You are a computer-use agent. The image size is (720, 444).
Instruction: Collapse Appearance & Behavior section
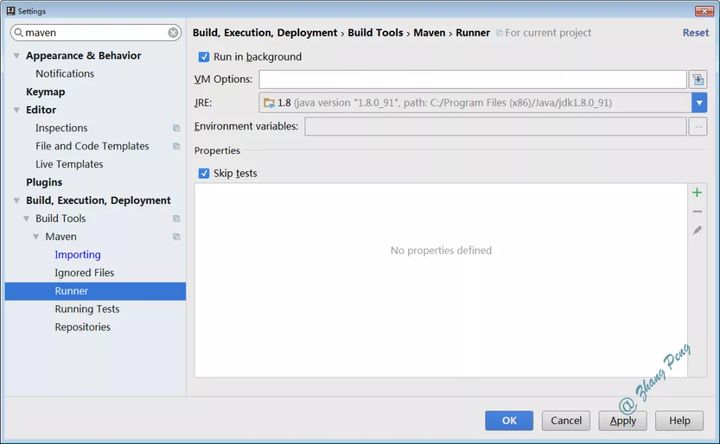[x=17, y=56]
